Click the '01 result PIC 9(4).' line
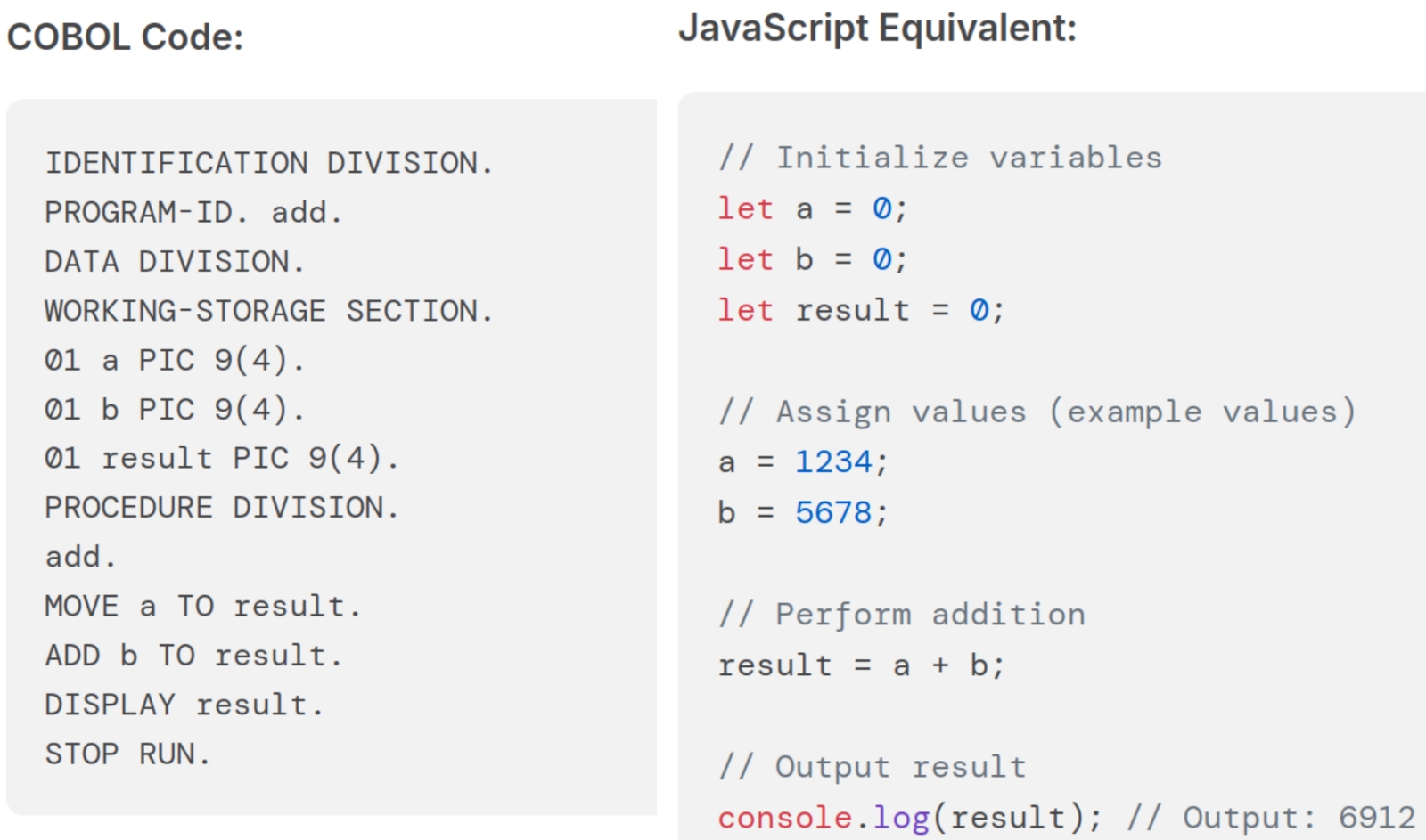Image resolution: width=1426 pixels, height=840 pixels. tap(221, 458)
